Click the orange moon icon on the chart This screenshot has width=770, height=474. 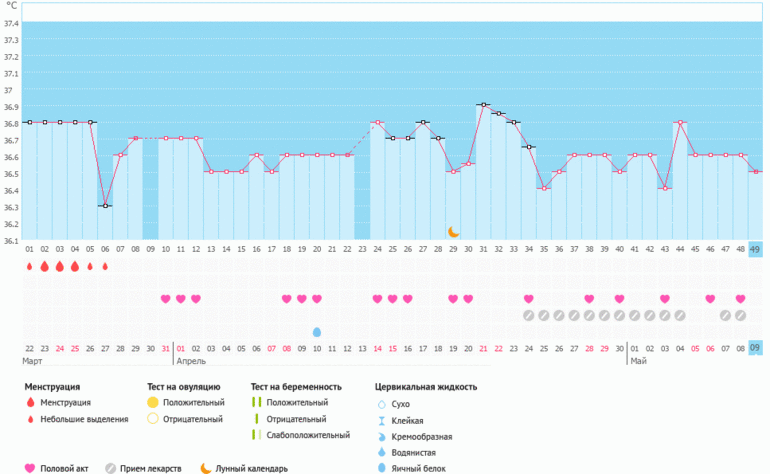pyautogui.click(x=453, y=231)
